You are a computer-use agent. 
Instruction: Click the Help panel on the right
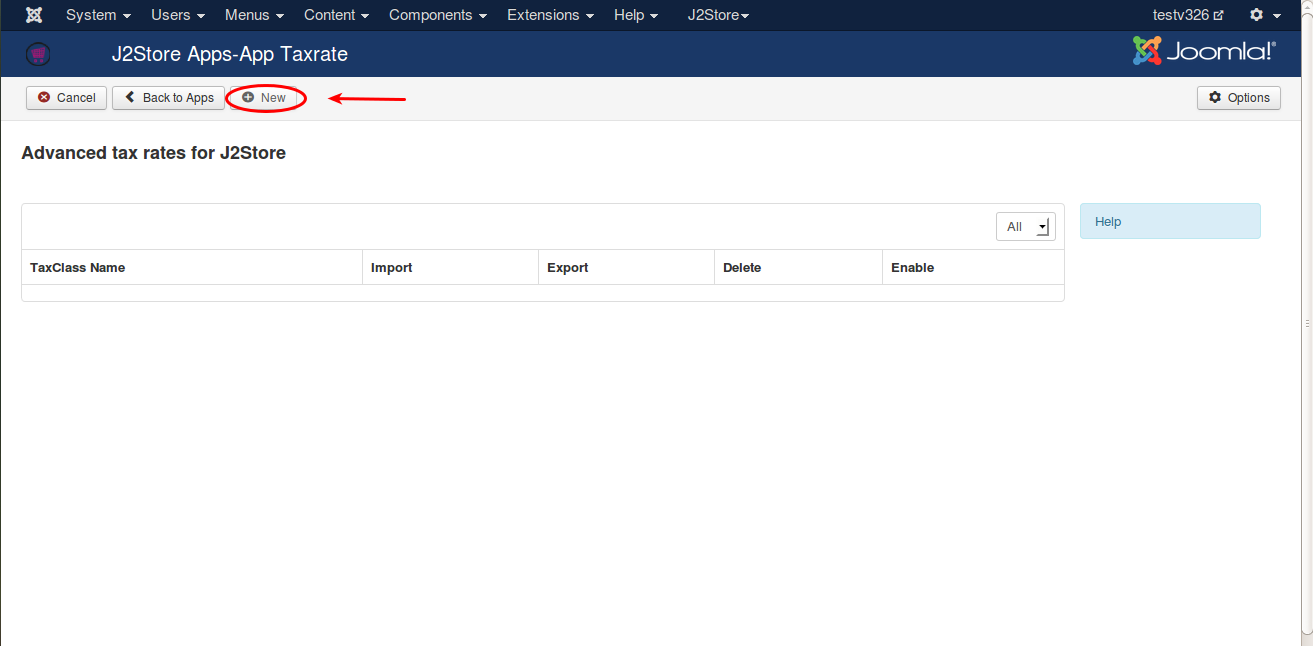1170,221
